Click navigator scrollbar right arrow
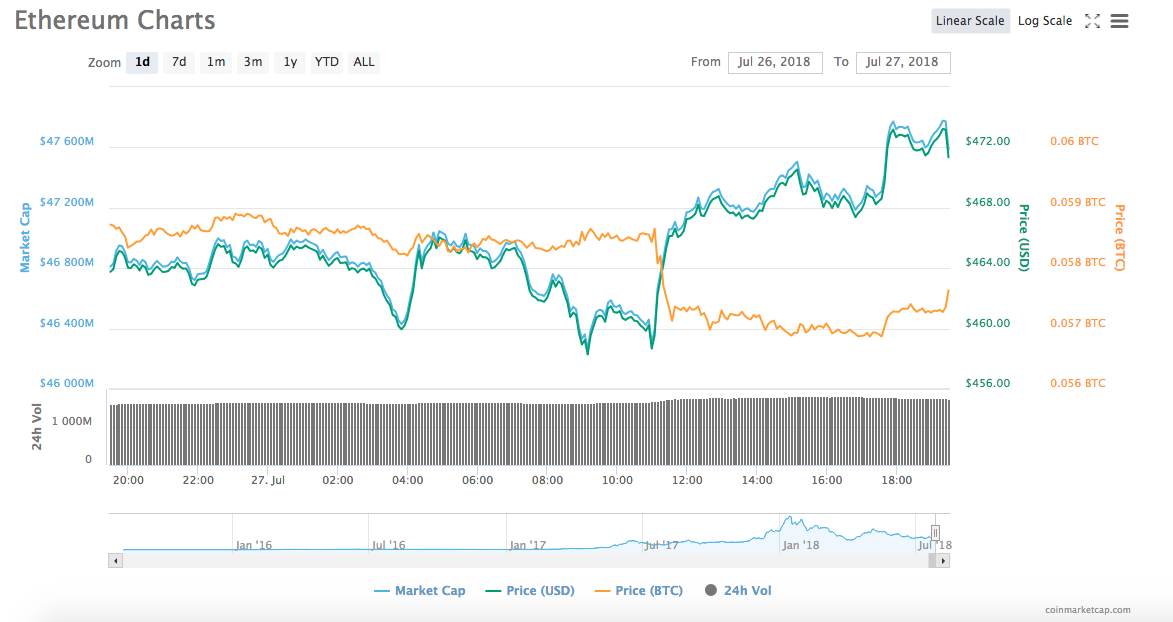Viewport: 1173px width, 622px height. click(943, 561)
